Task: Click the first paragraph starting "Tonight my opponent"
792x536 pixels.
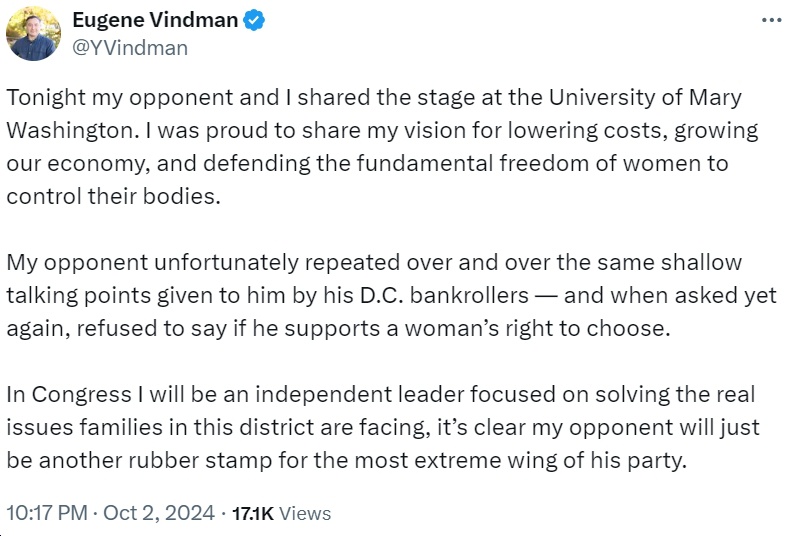Action: [380, 148]
